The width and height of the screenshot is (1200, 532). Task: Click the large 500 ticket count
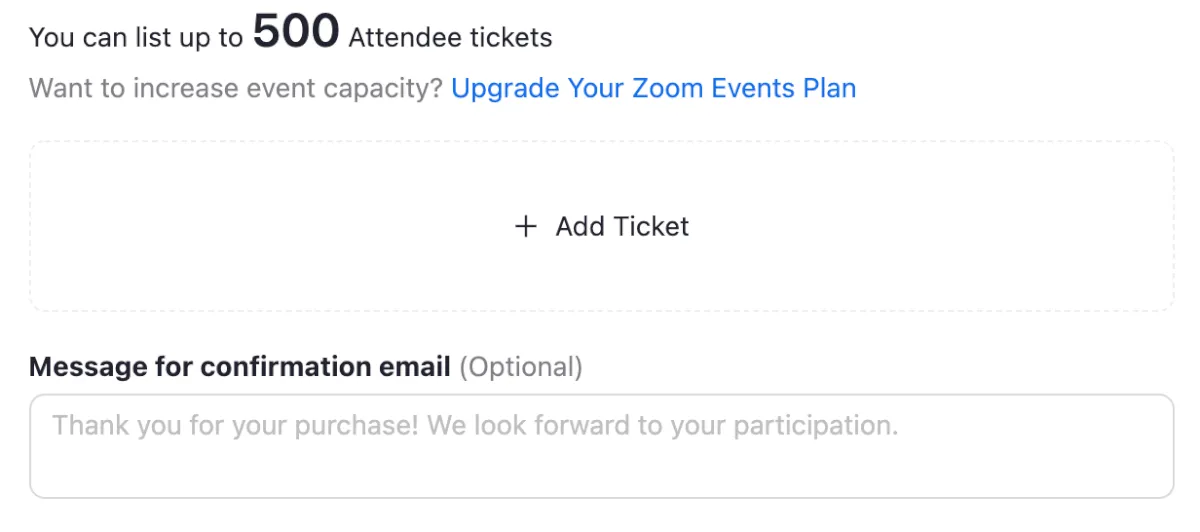coord(296,32)
